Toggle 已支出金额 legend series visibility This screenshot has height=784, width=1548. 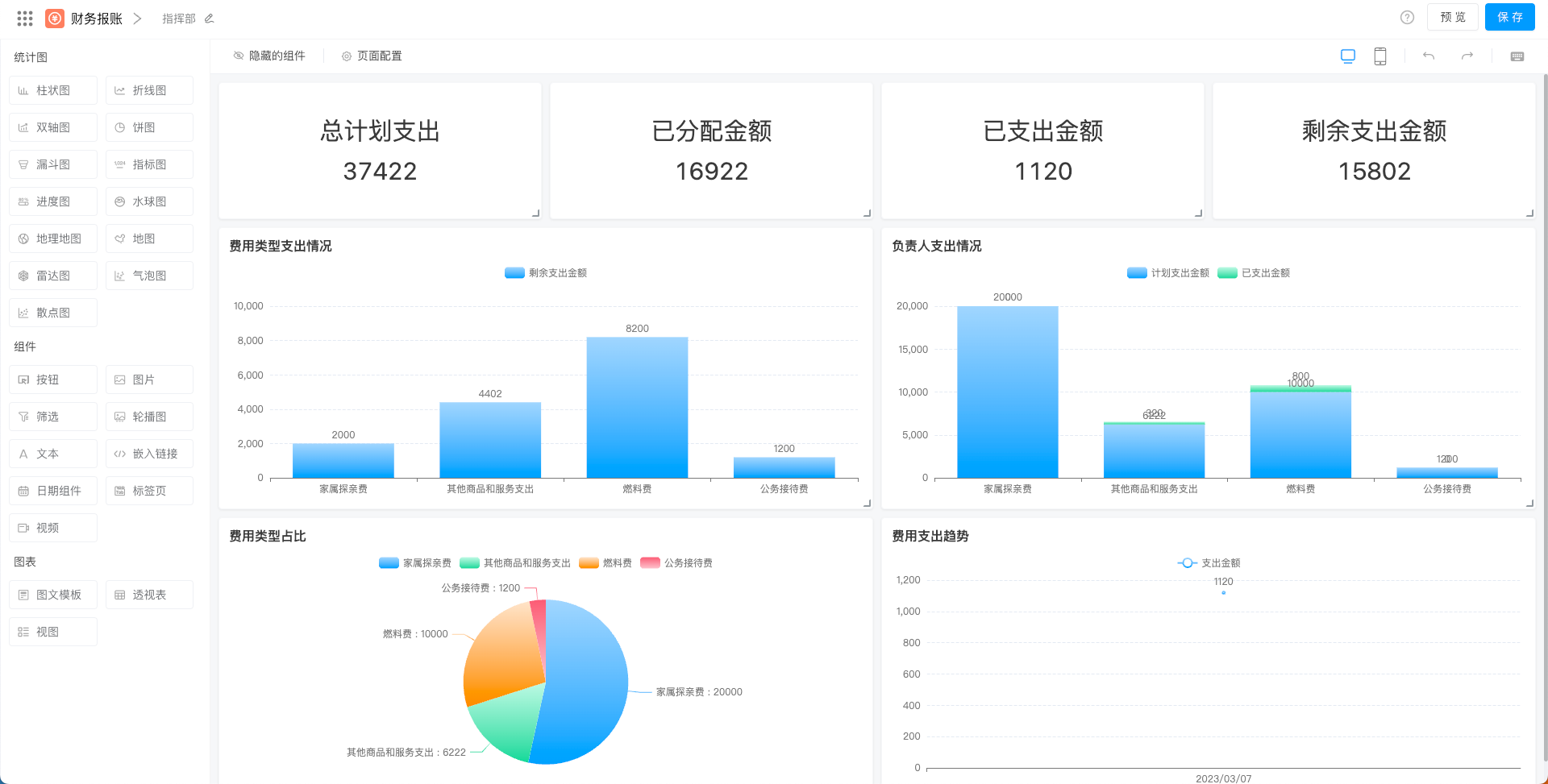(1255, 273)
